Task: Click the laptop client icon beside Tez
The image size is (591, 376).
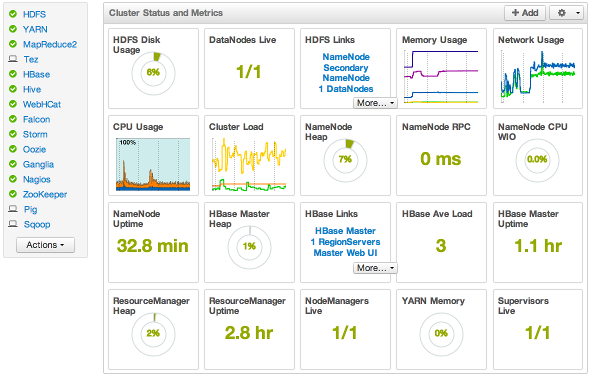Action: (13, 59)
